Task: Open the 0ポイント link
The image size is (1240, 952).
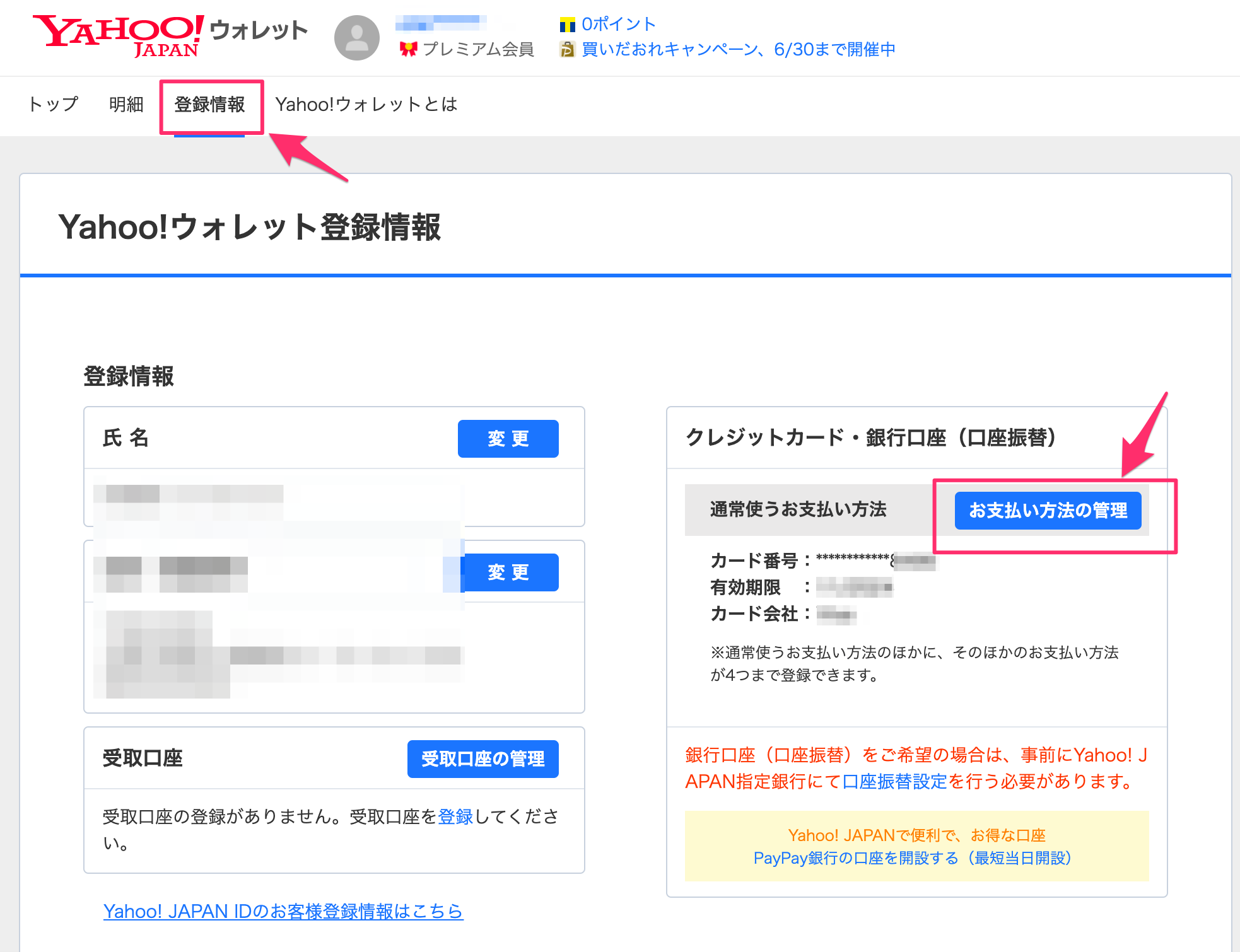Action: 619,24
